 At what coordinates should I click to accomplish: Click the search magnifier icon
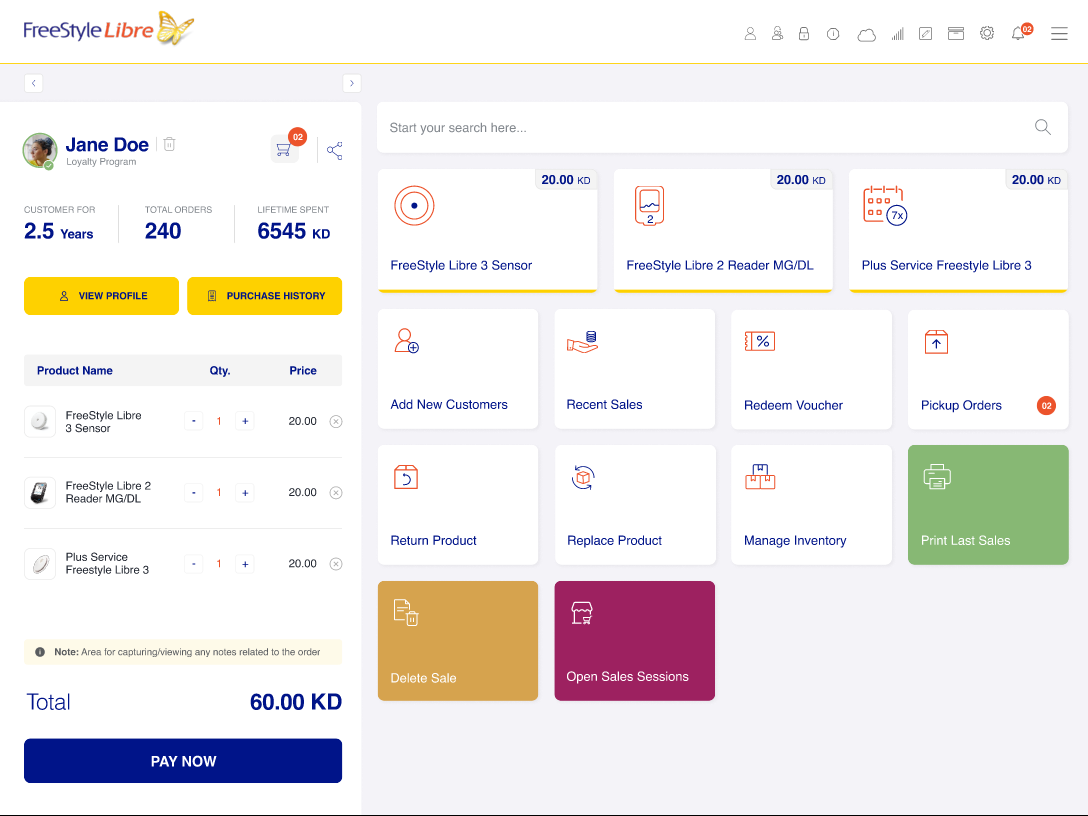(x=1042, y=127)
